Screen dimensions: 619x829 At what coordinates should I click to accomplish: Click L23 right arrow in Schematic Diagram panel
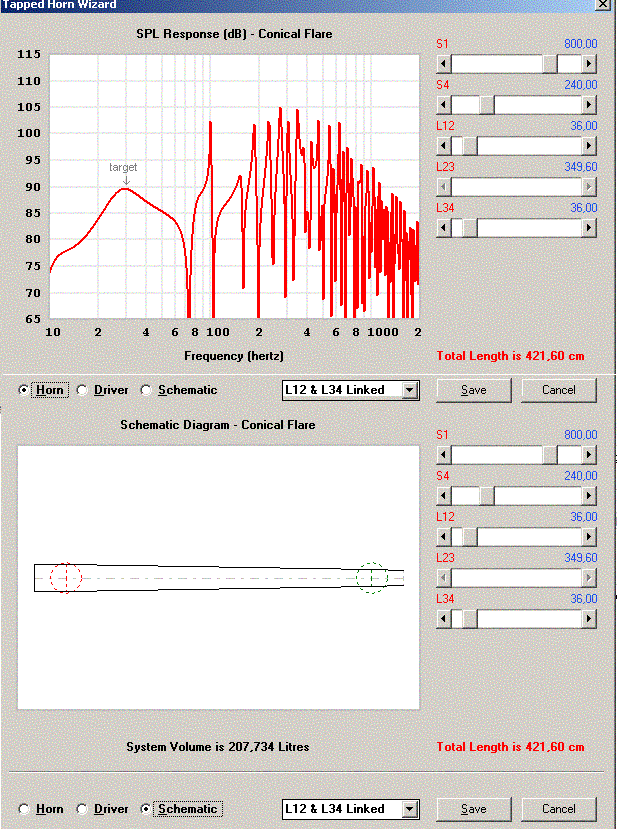pos(589,578)
